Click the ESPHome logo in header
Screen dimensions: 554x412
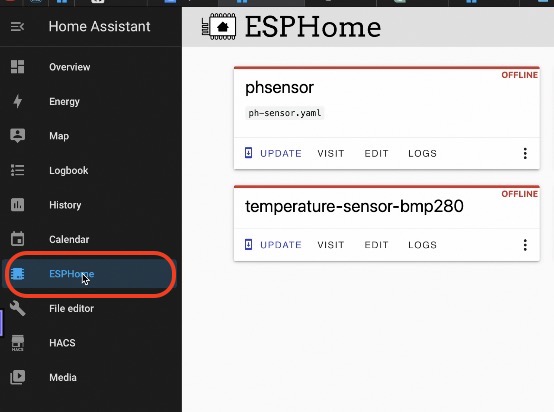[x=219, y=27]
